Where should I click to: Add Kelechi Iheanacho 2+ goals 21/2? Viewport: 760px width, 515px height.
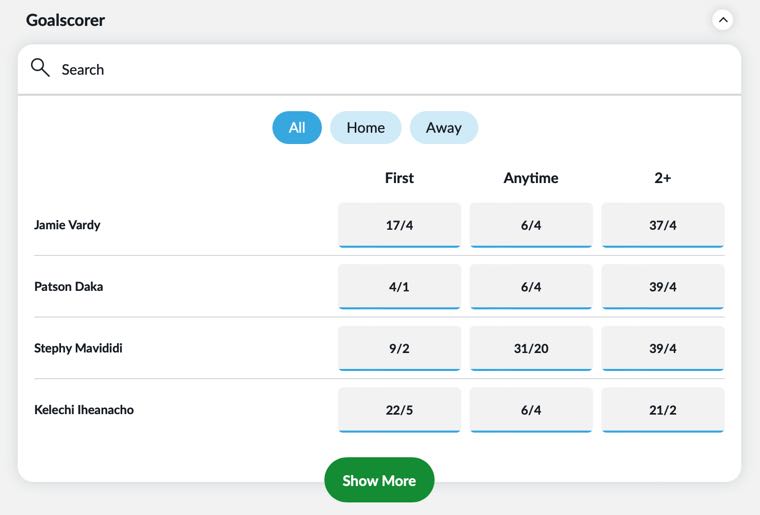point(663,410)
